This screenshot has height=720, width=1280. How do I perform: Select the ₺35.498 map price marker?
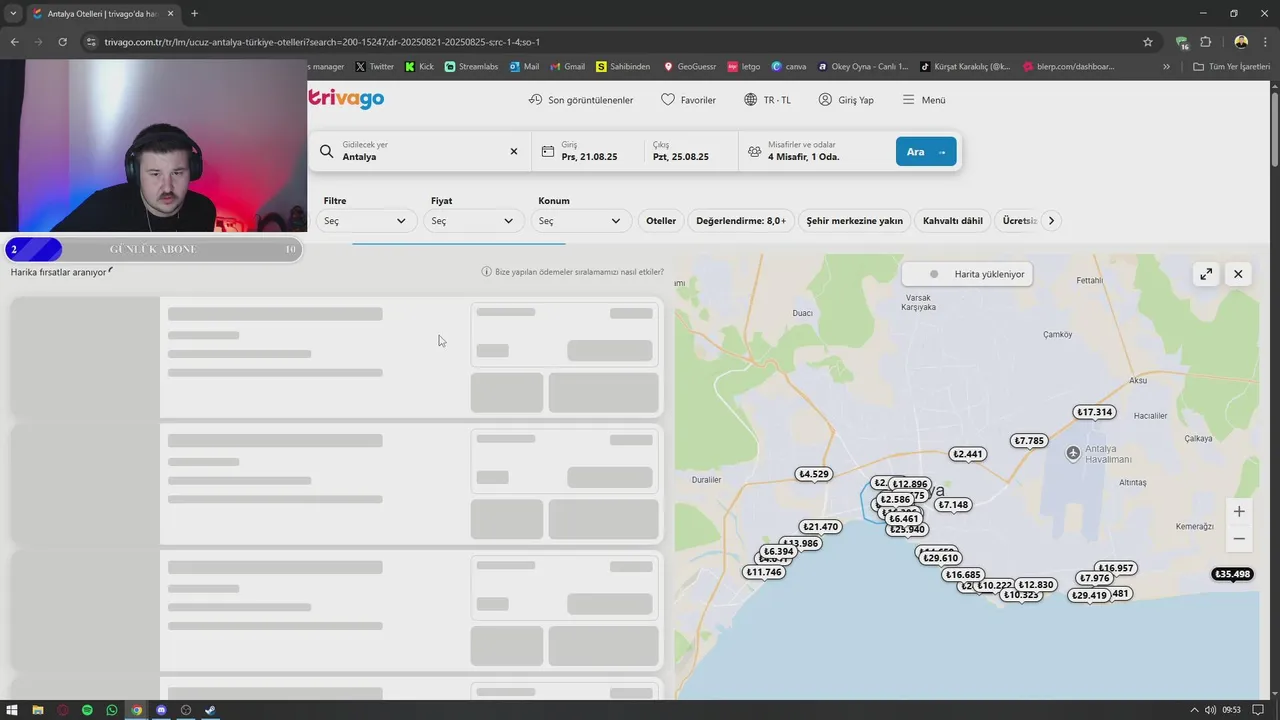coord(1232,574)
